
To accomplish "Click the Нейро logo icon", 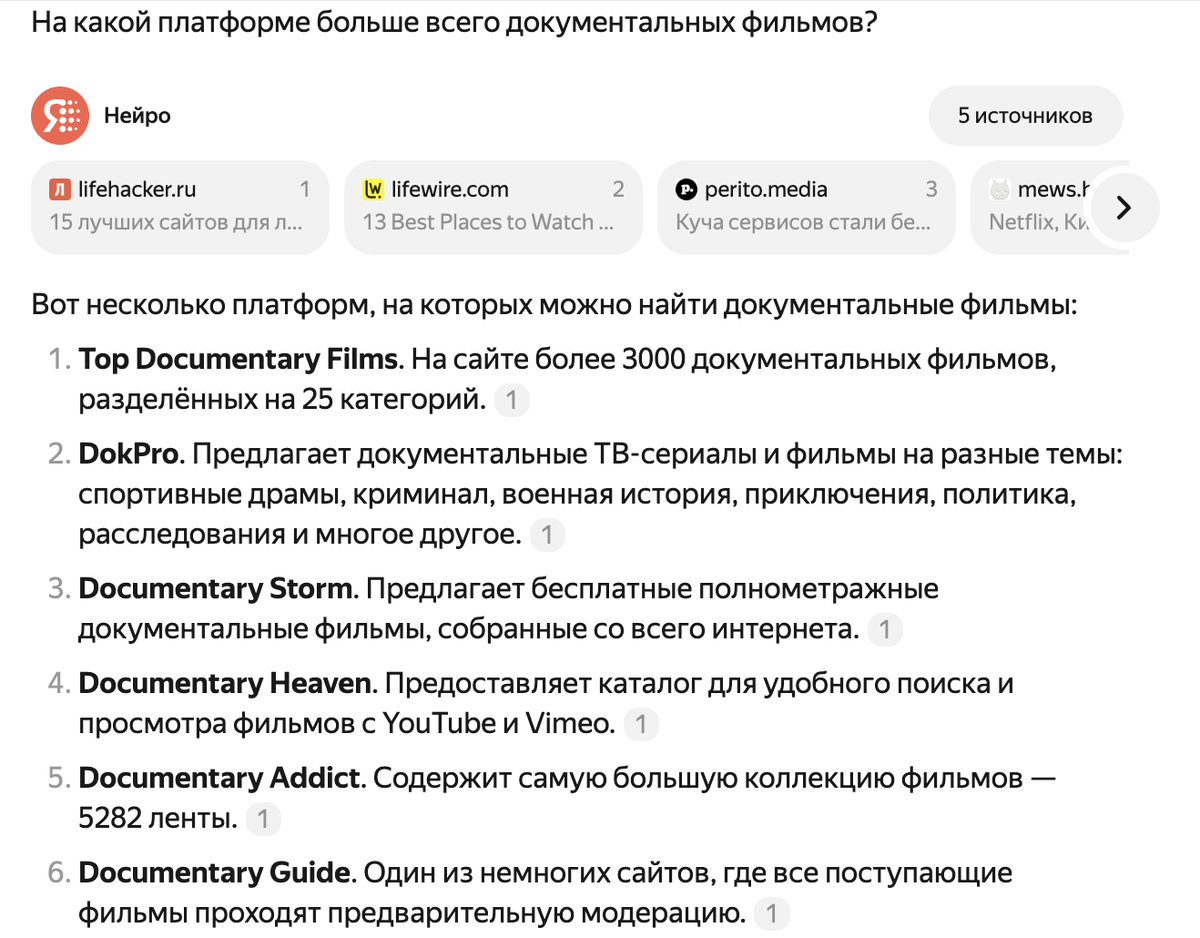I will tap(60, 115).
